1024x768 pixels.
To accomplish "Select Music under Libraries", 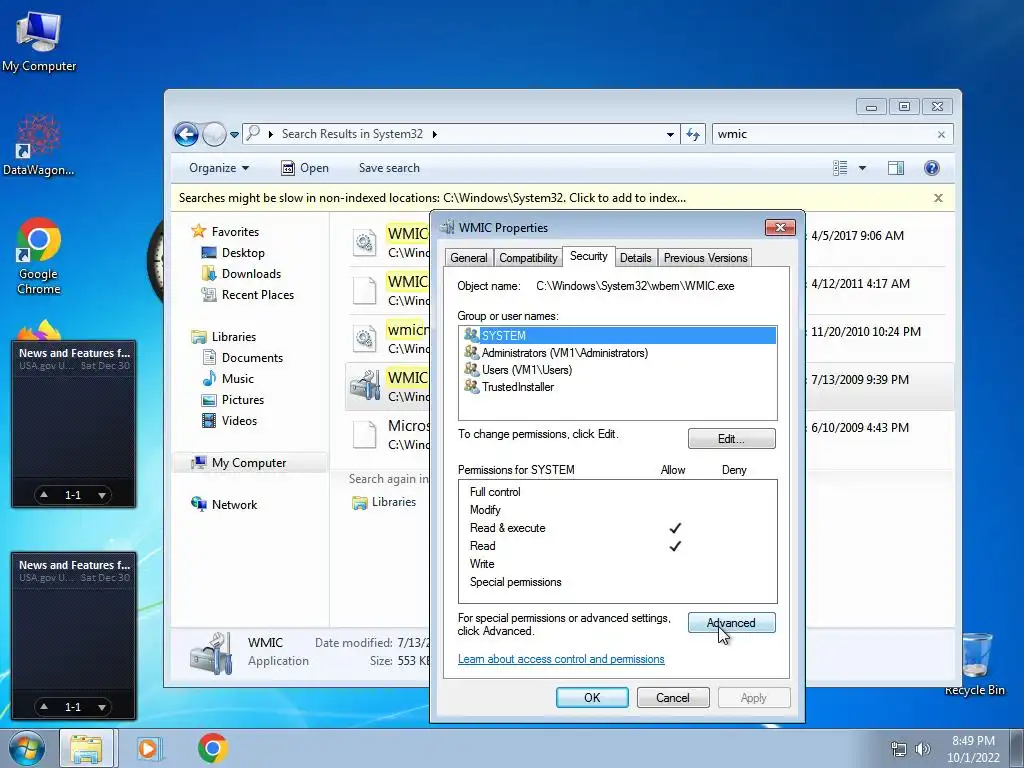I will point(227,379).
